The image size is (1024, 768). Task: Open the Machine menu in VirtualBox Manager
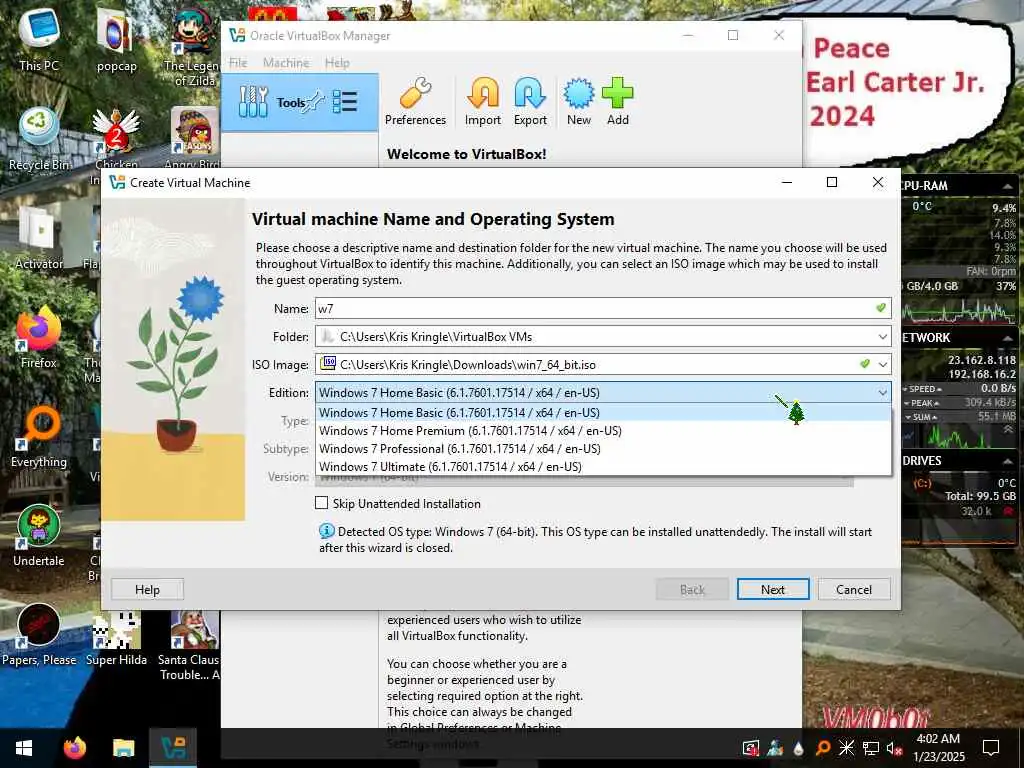[286, 63]
